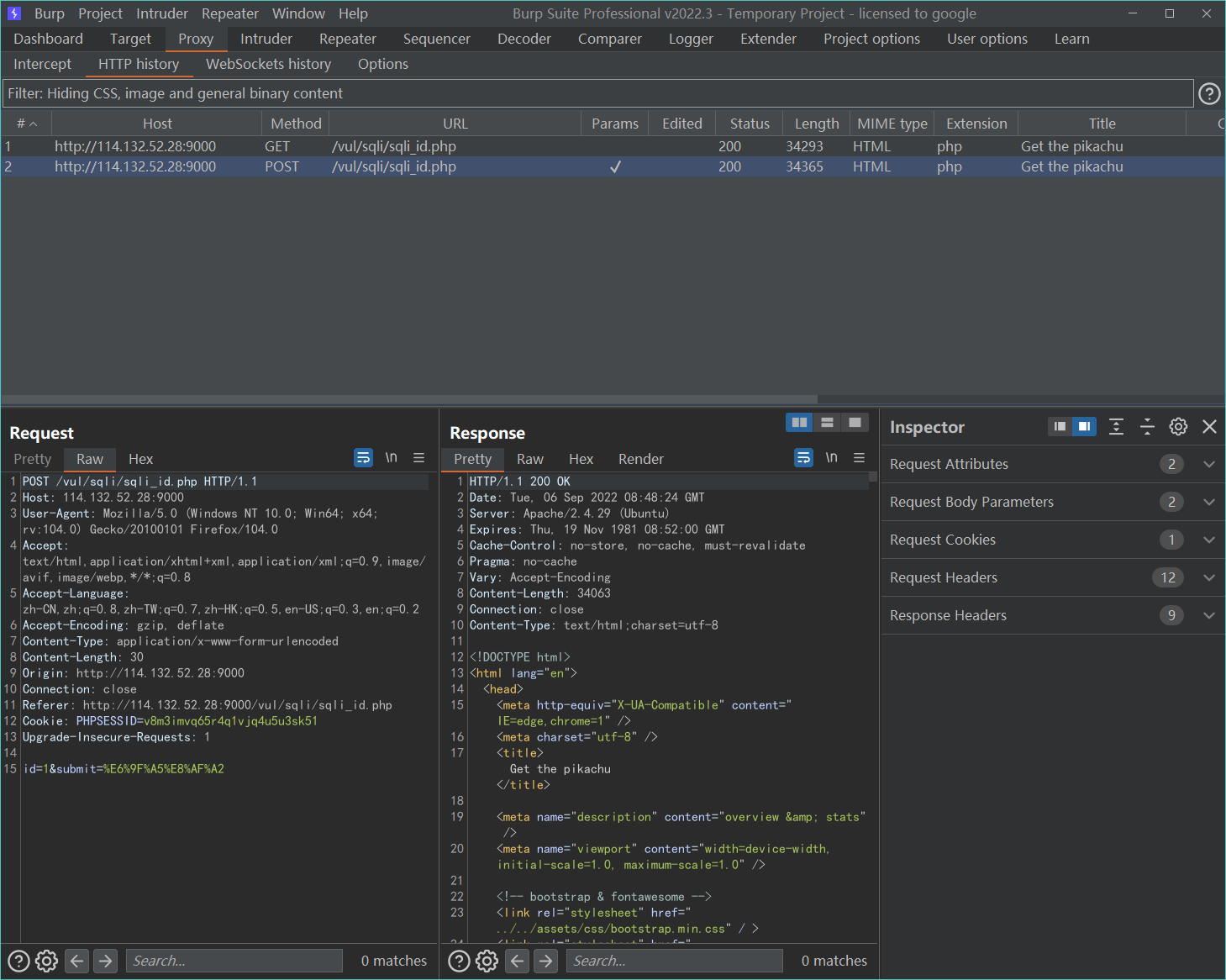Go to previous Request search match
This screenshot has width=1226, height=980.
click(x=77, y=961)
